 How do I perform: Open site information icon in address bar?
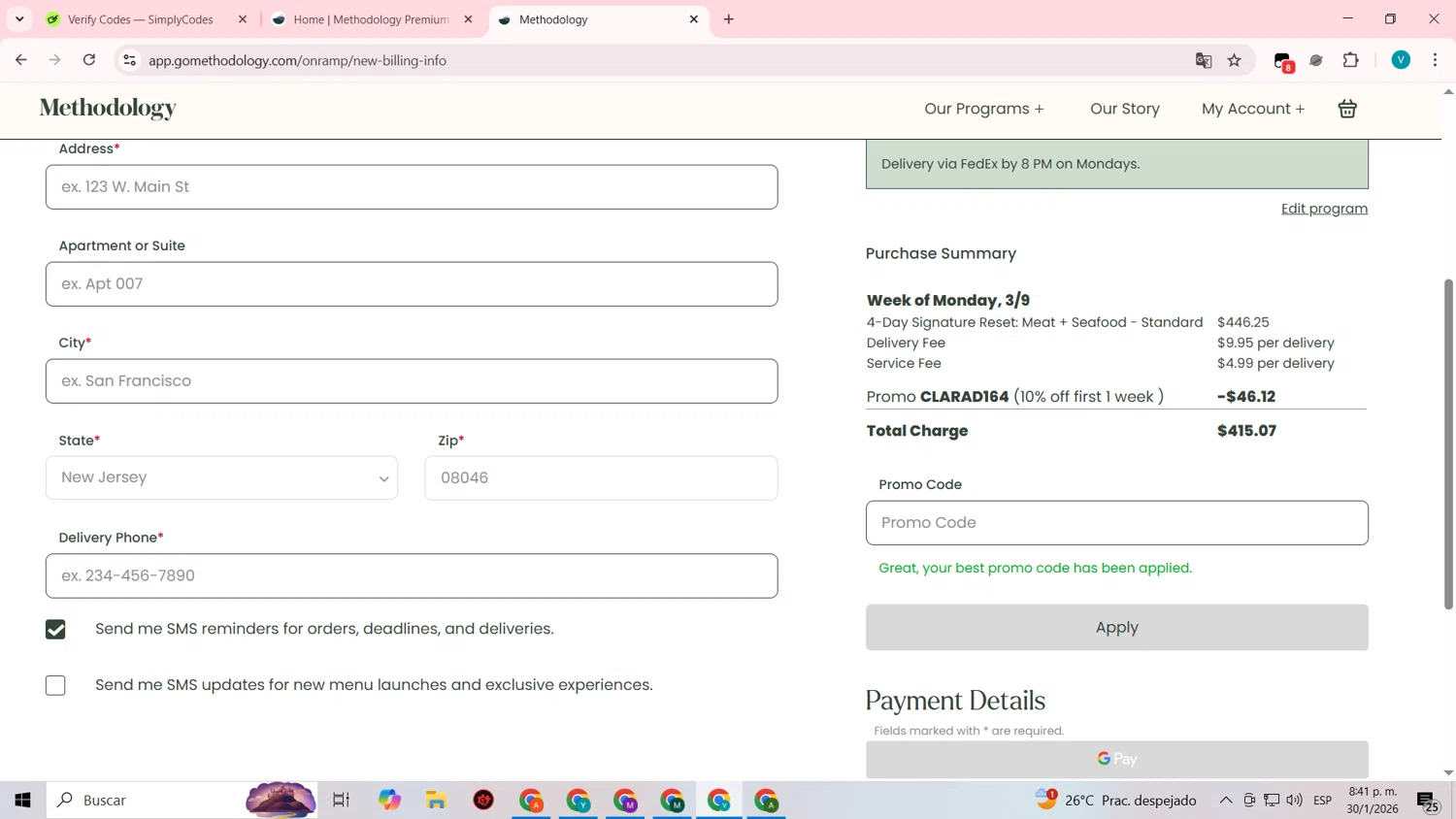(129, 60)
